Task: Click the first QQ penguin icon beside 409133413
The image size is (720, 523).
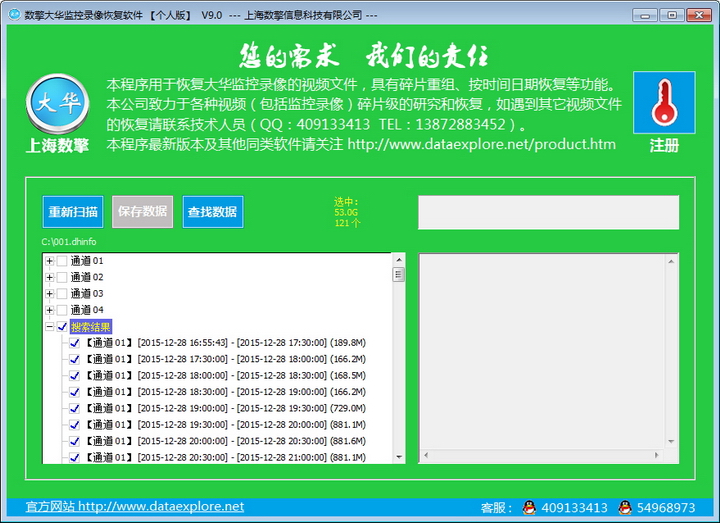Action: click(x=529, y=507)
